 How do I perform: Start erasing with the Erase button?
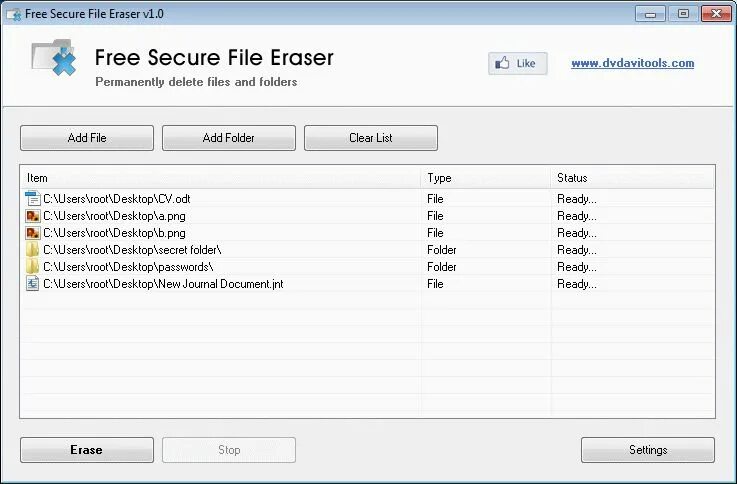pos(87,450)
